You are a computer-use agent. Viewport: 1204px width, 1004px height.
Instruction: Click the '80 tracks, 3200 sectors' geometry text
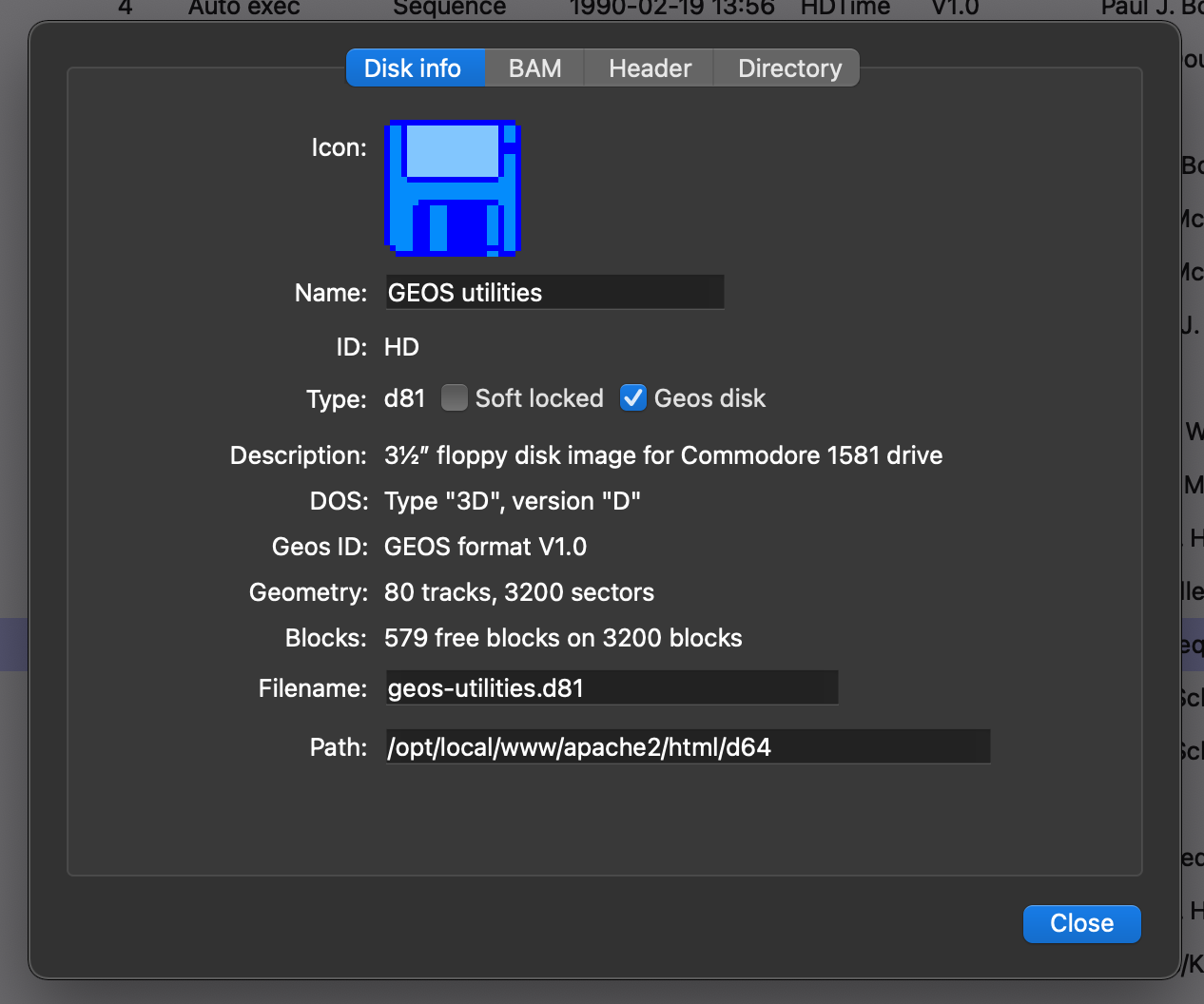[x=518, y=592]
